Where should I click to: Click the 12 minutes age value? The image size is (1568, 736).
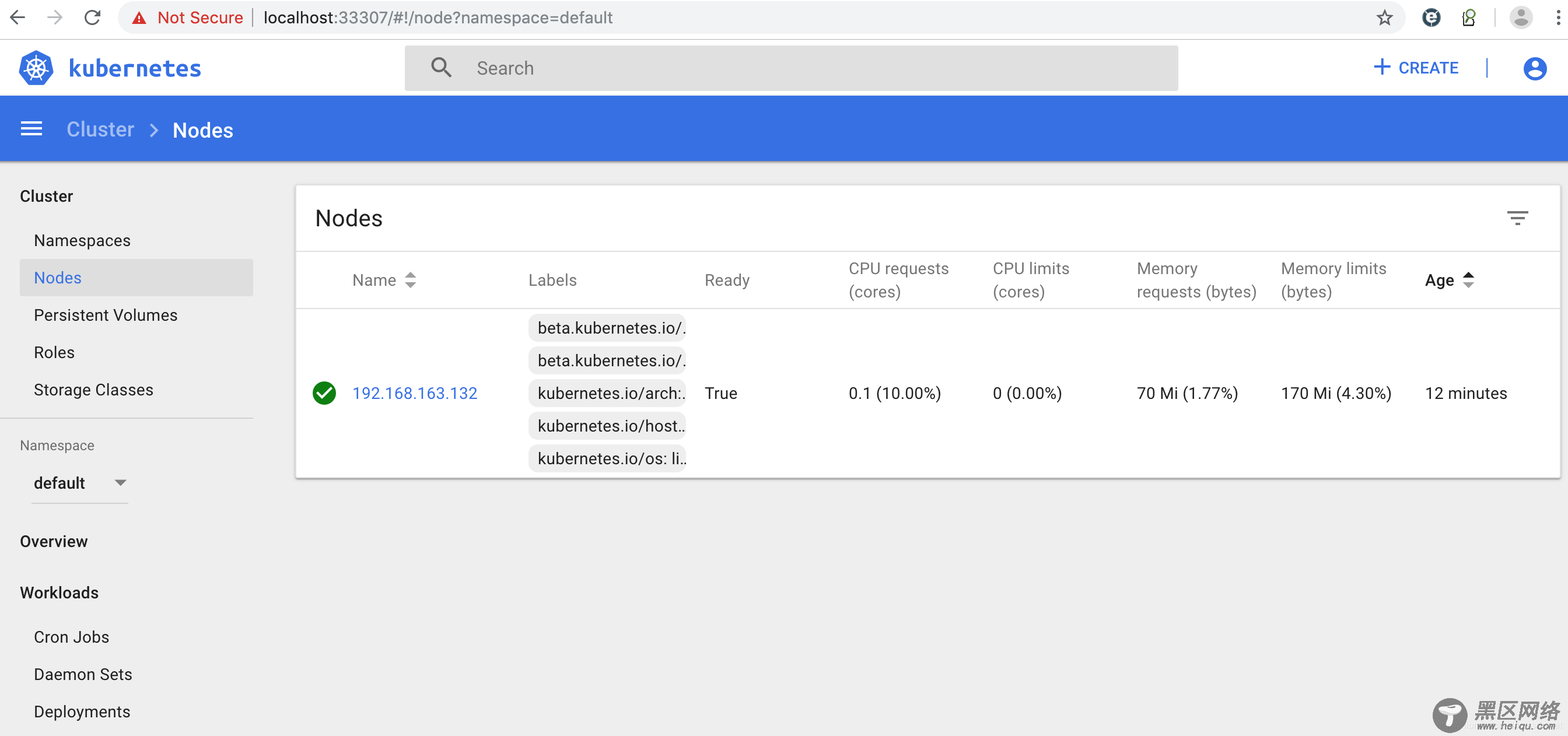point(1466,393)
